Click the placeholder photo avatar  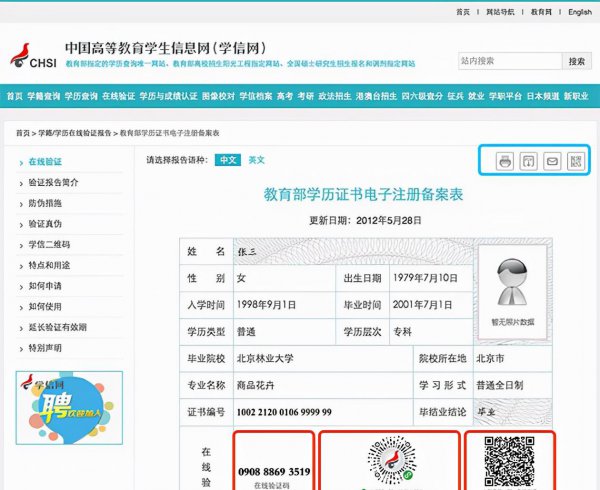tap(512, 282)
